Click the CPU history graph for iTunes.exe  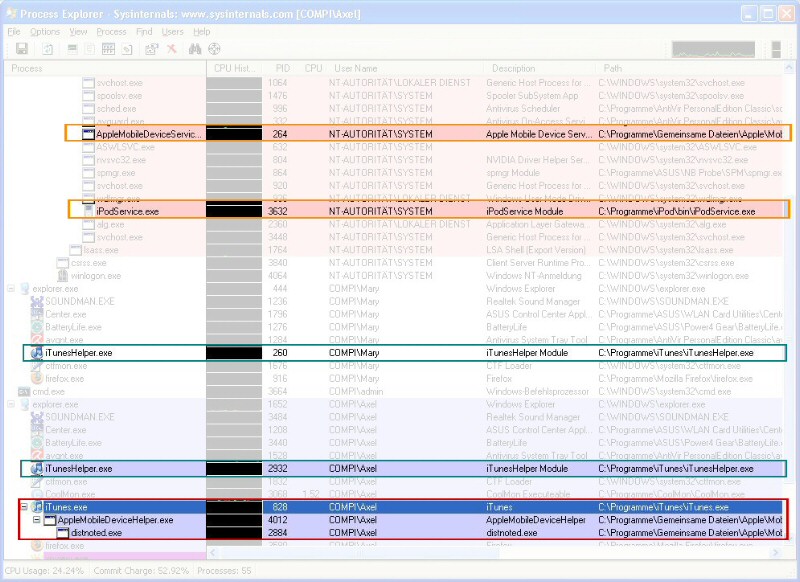(x=234, y=507)
